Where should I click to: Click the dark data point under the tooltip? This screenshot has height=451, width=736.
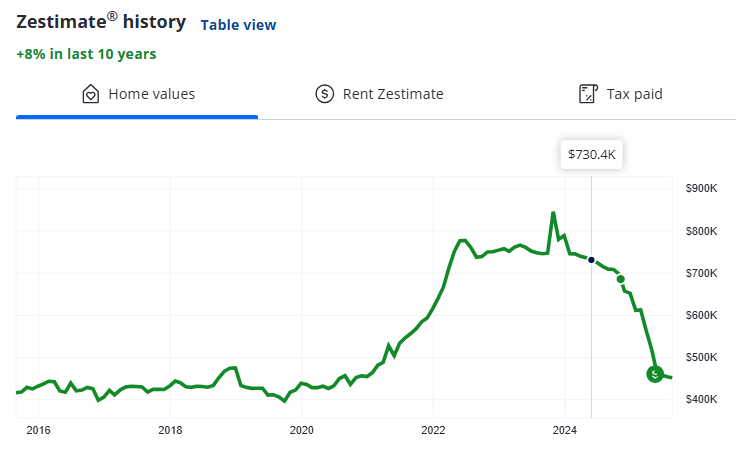[591, 260]
